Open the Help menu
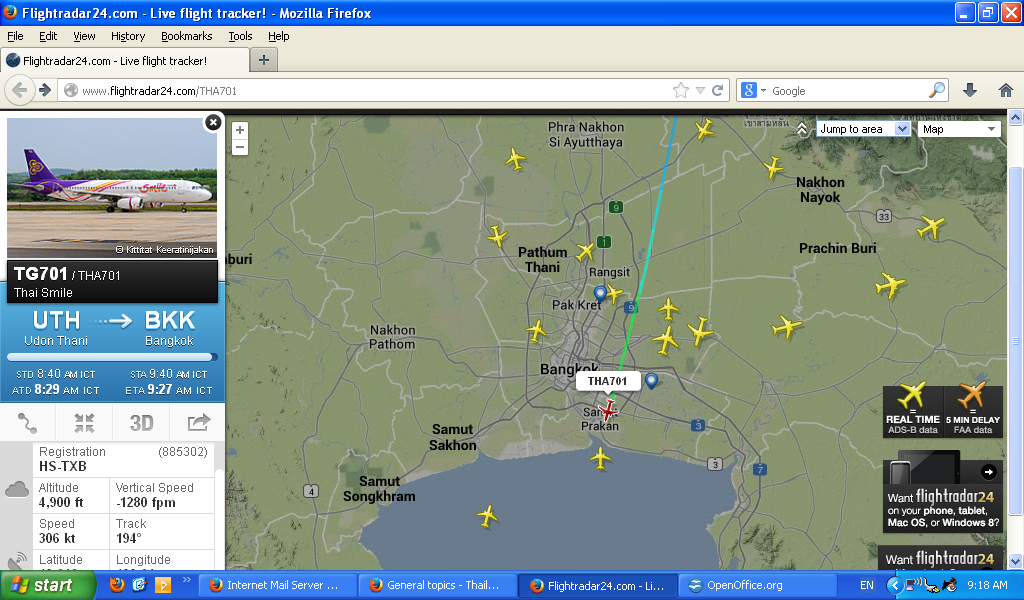The image size is (1024, 600). (279, 36)
